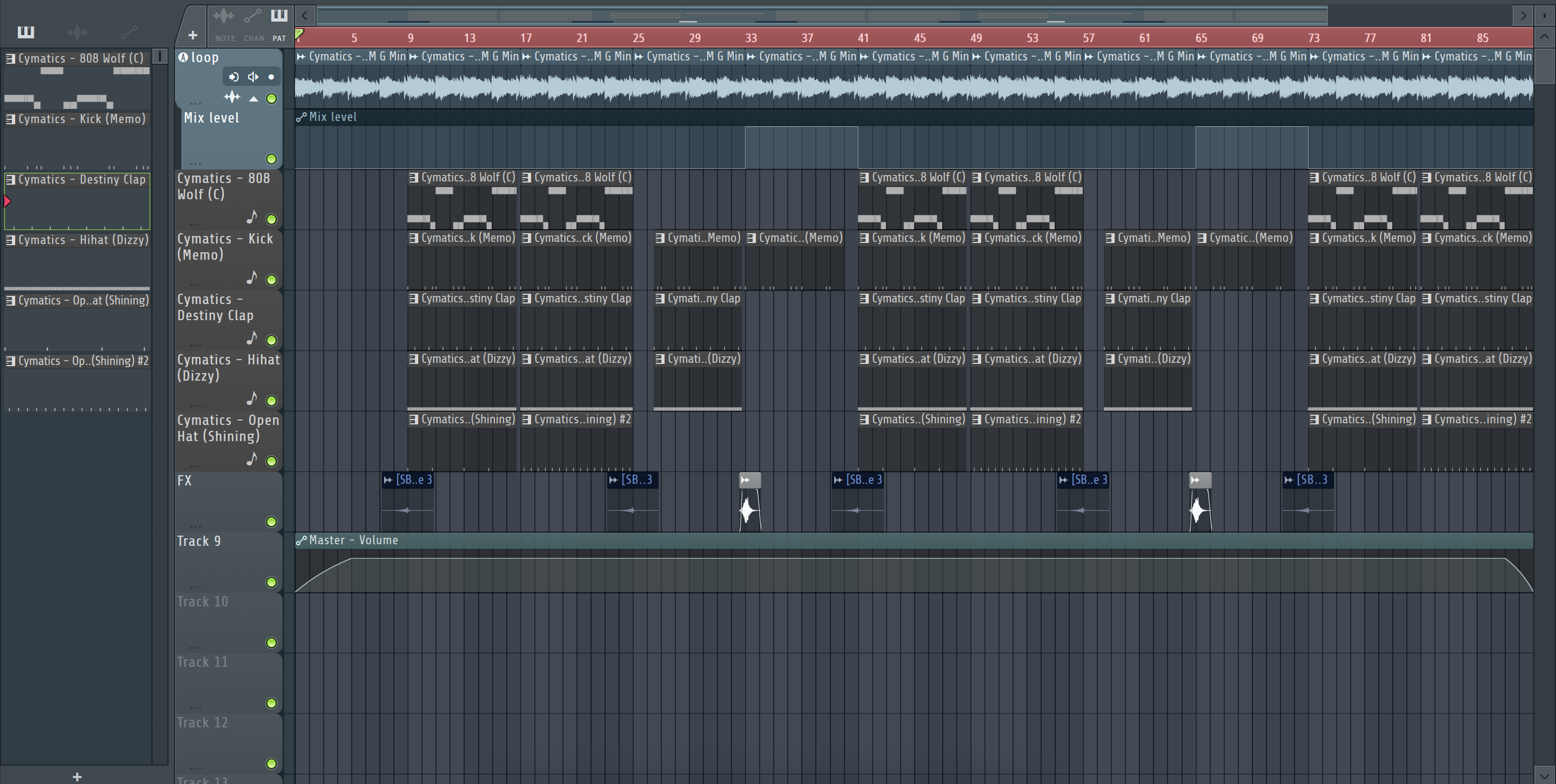
Task: Click the loop track audio waveform icon
Action: [x=232, y=97]
